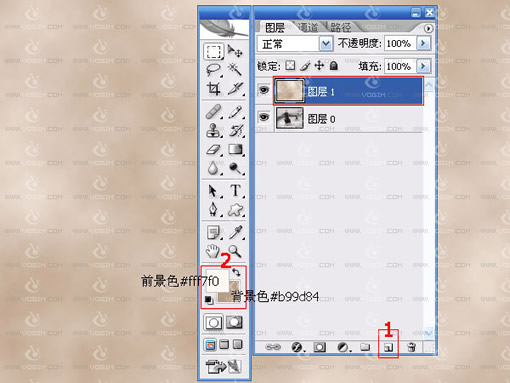
Task: Select the Zoom magnifier tool
Action: pos(235,251)
